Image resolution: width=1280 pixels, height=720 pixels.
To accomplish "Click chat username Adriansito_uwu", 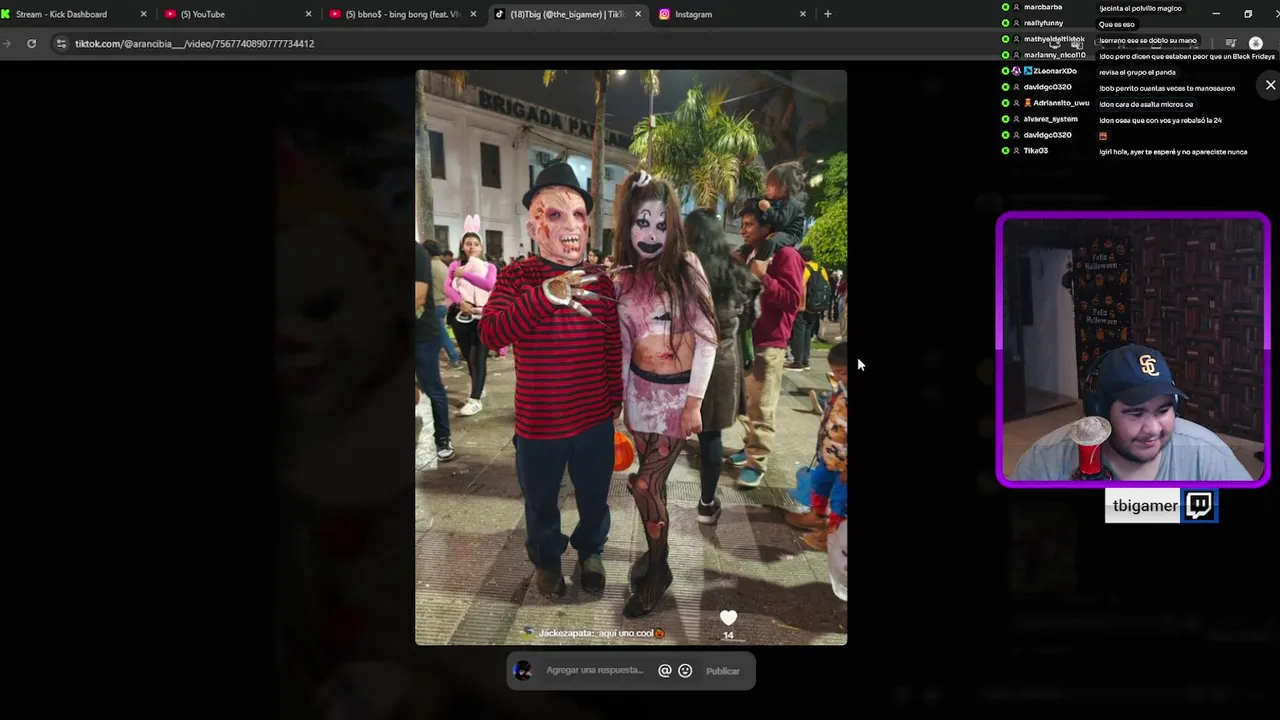I will (1061, 103).
